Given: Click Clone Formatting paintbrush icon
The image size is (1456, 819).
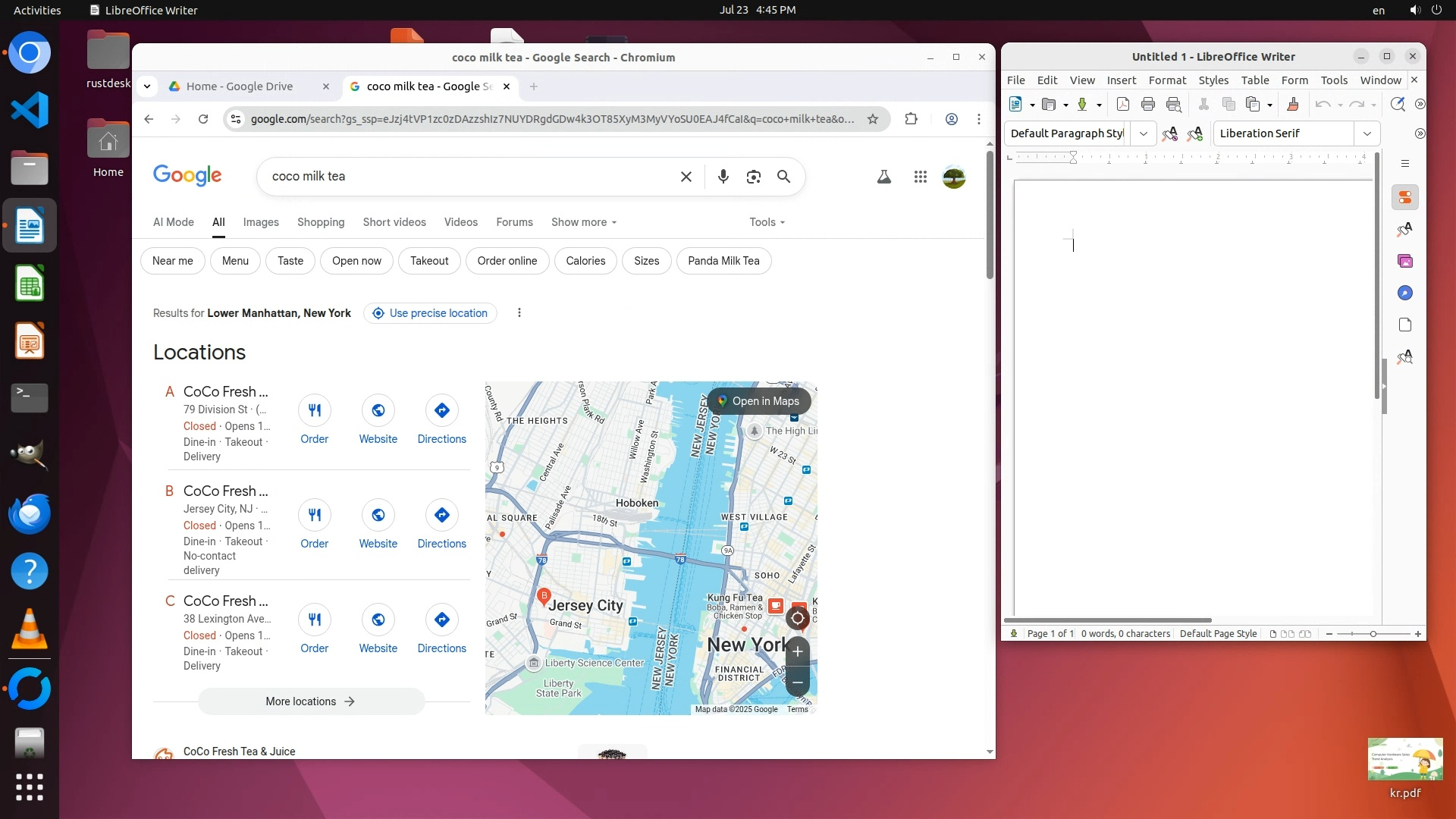Looking at the screenshot, I should (1293, 105).
